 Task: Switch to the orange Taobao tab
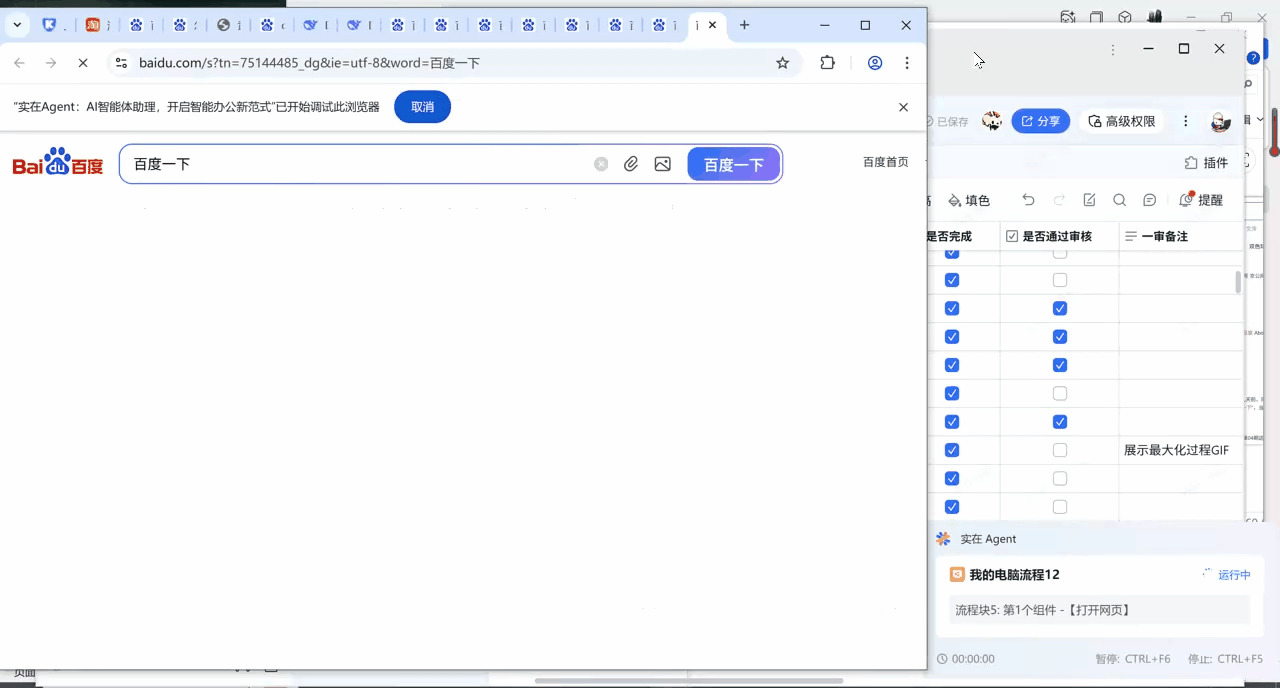(x=92, y=25)
